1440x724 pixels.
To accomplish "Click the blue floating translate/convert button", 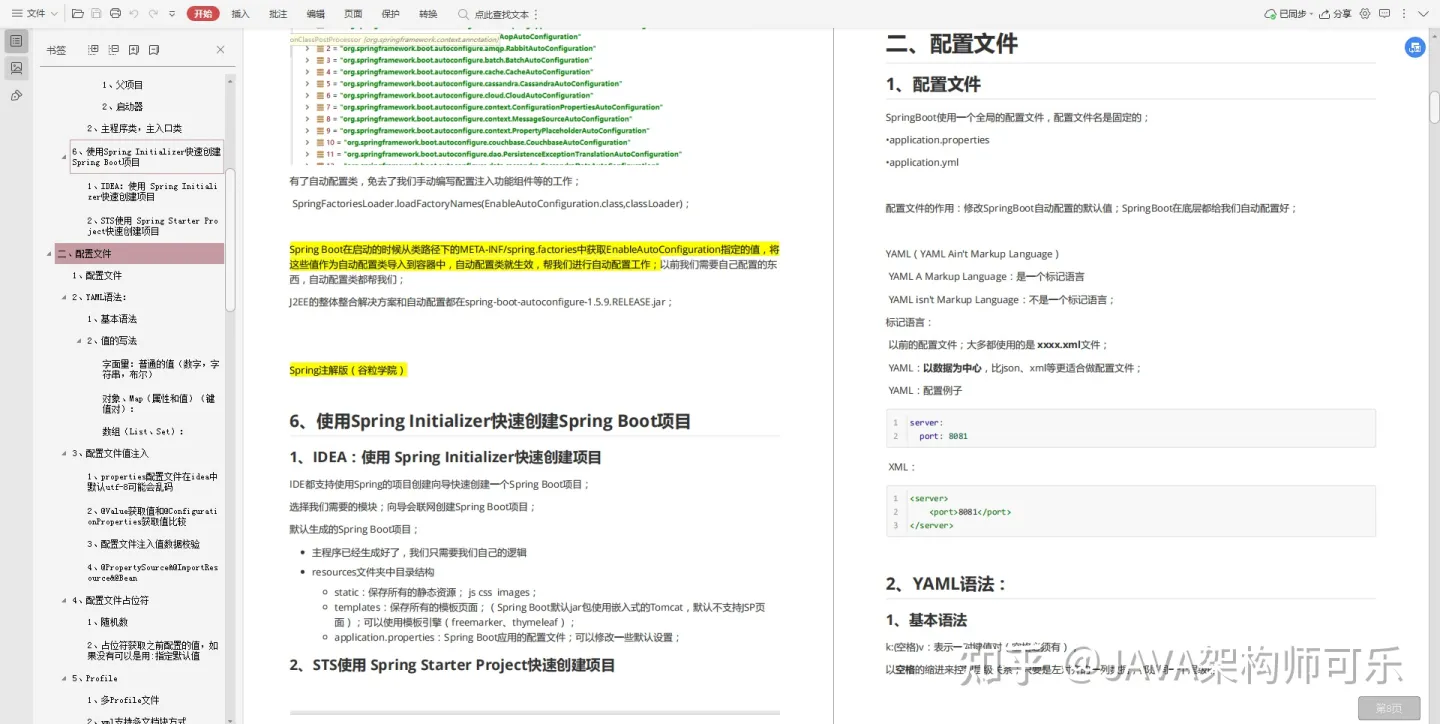I will point(1415,47).
